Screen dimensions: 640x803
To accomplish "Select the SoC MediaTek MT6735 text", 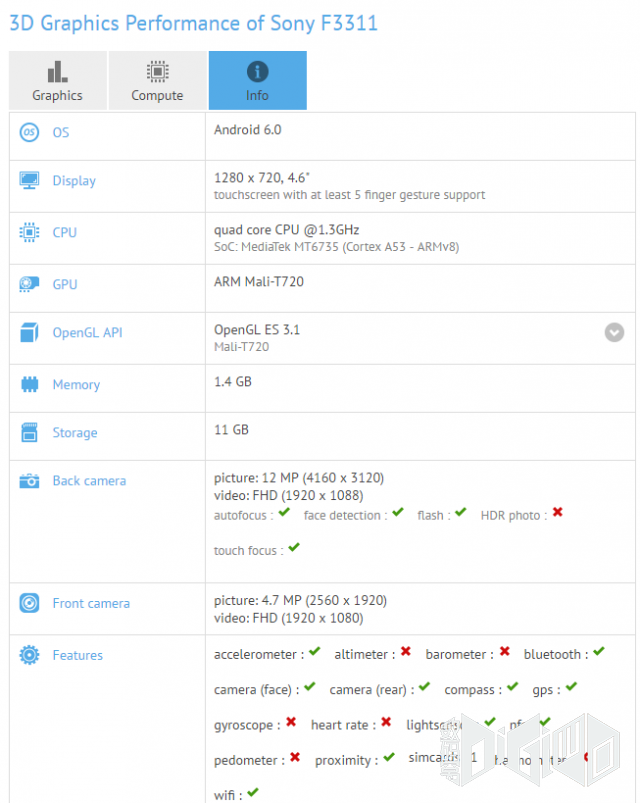I will [336, 247].
